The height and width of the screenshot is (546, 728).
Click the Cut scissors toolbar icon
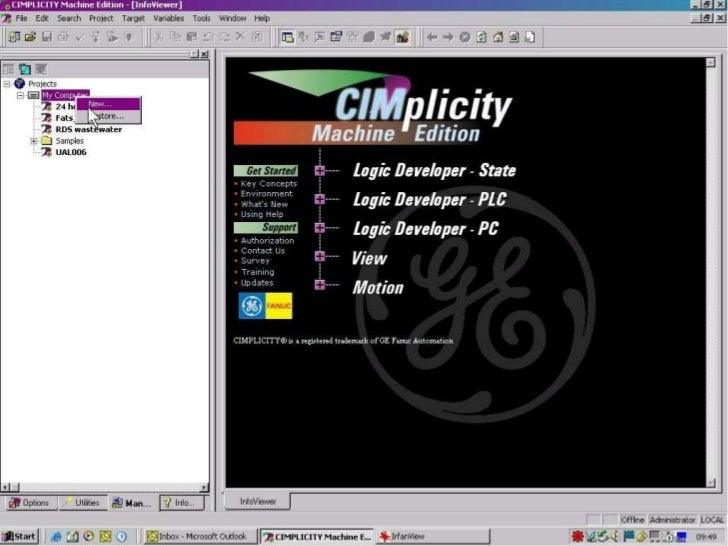(x=159, y=37)
